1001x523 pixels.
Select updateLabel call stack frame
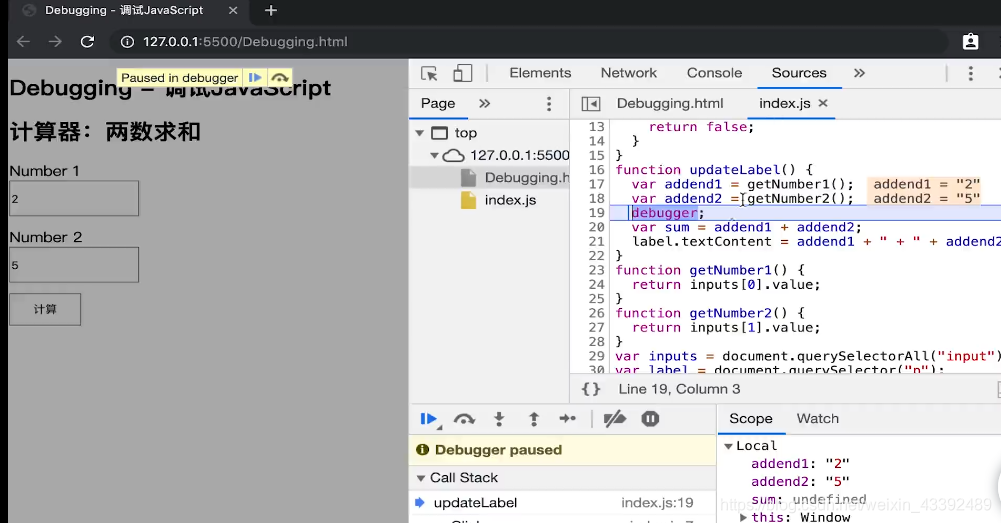click(x=562, y=503)
